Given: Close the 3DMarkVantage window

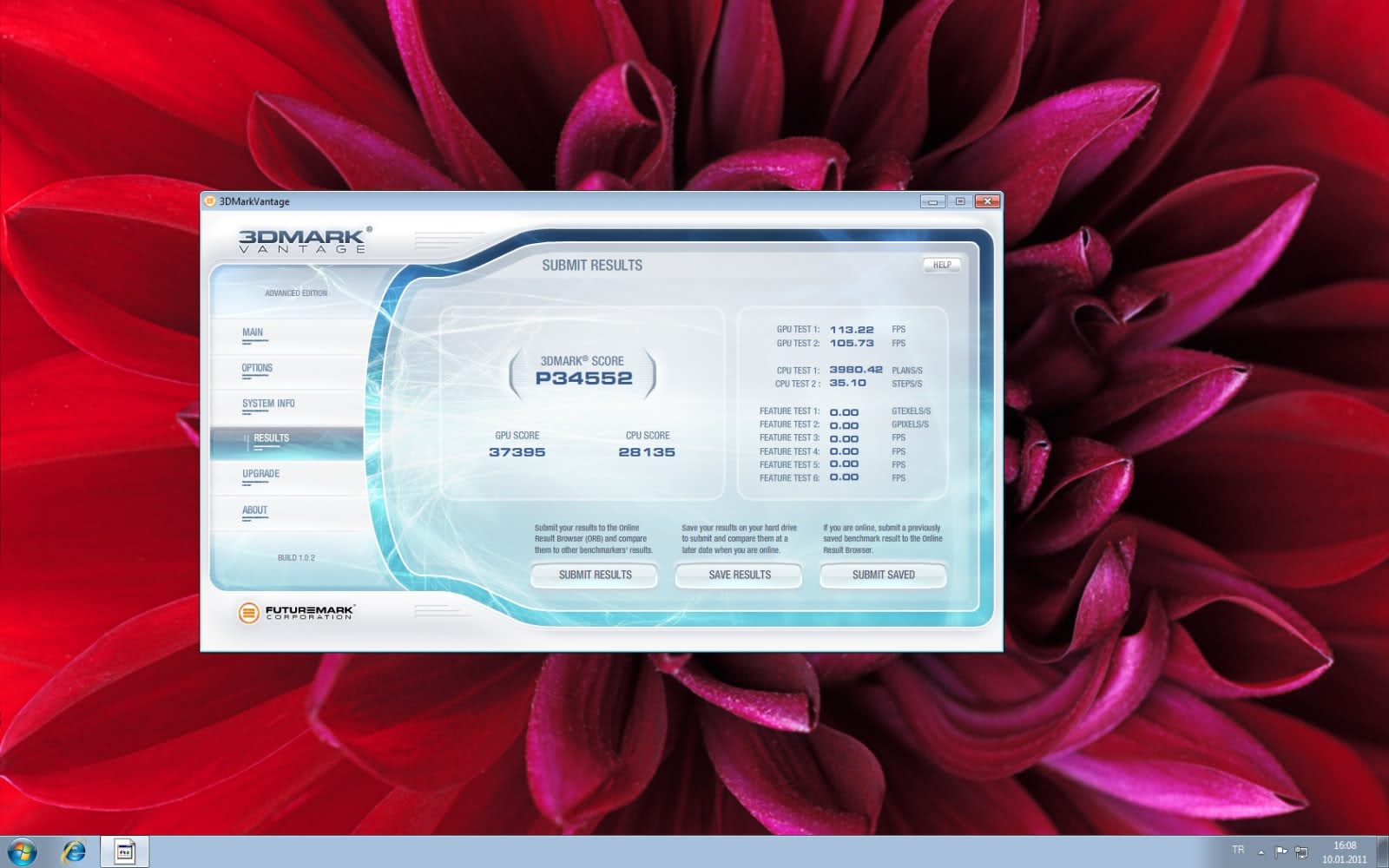Looking at the screenshot, I should click(x=987, y=201).
